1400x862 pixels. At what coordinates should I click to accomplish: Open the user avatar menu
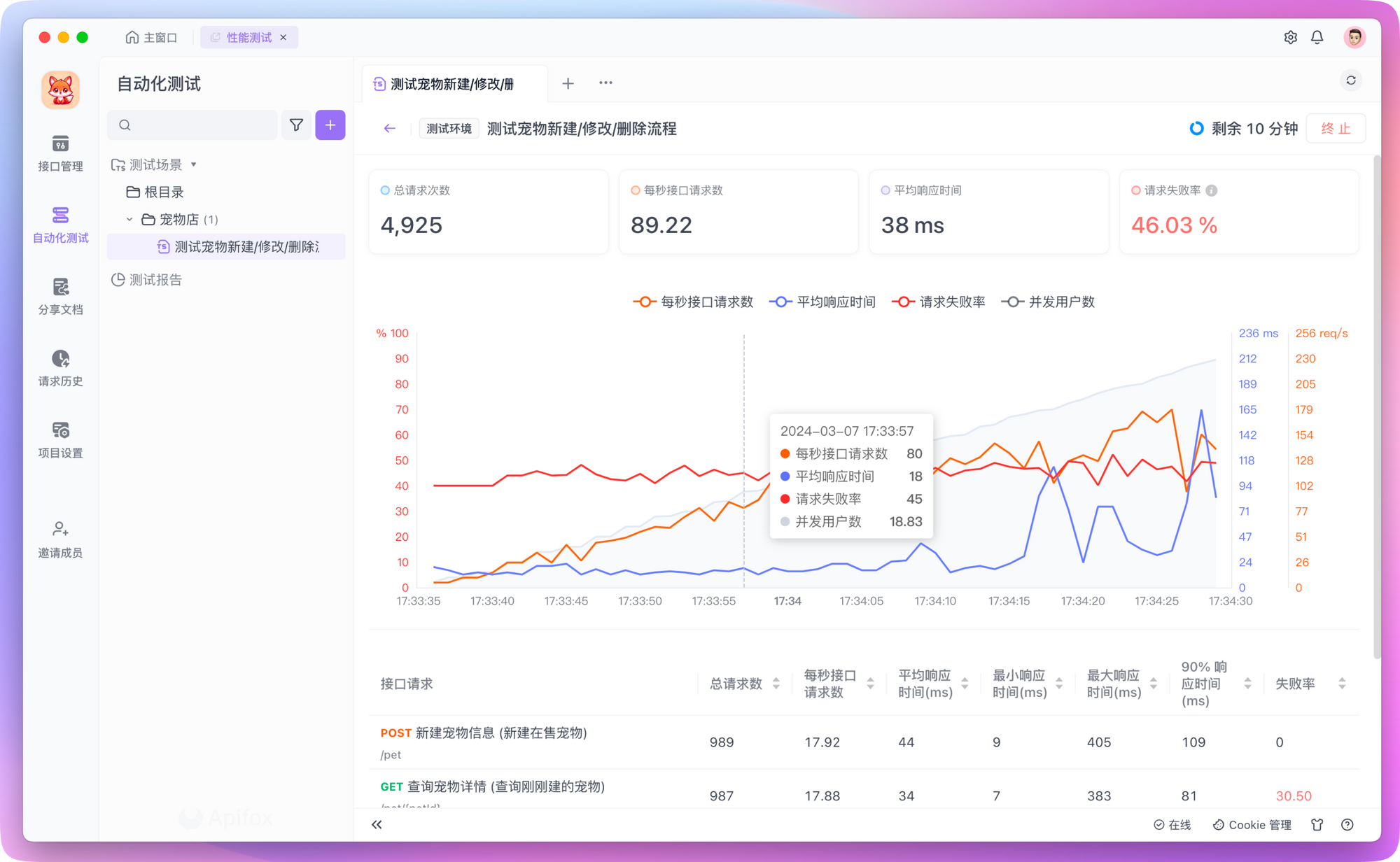[x=1354, y=37]
